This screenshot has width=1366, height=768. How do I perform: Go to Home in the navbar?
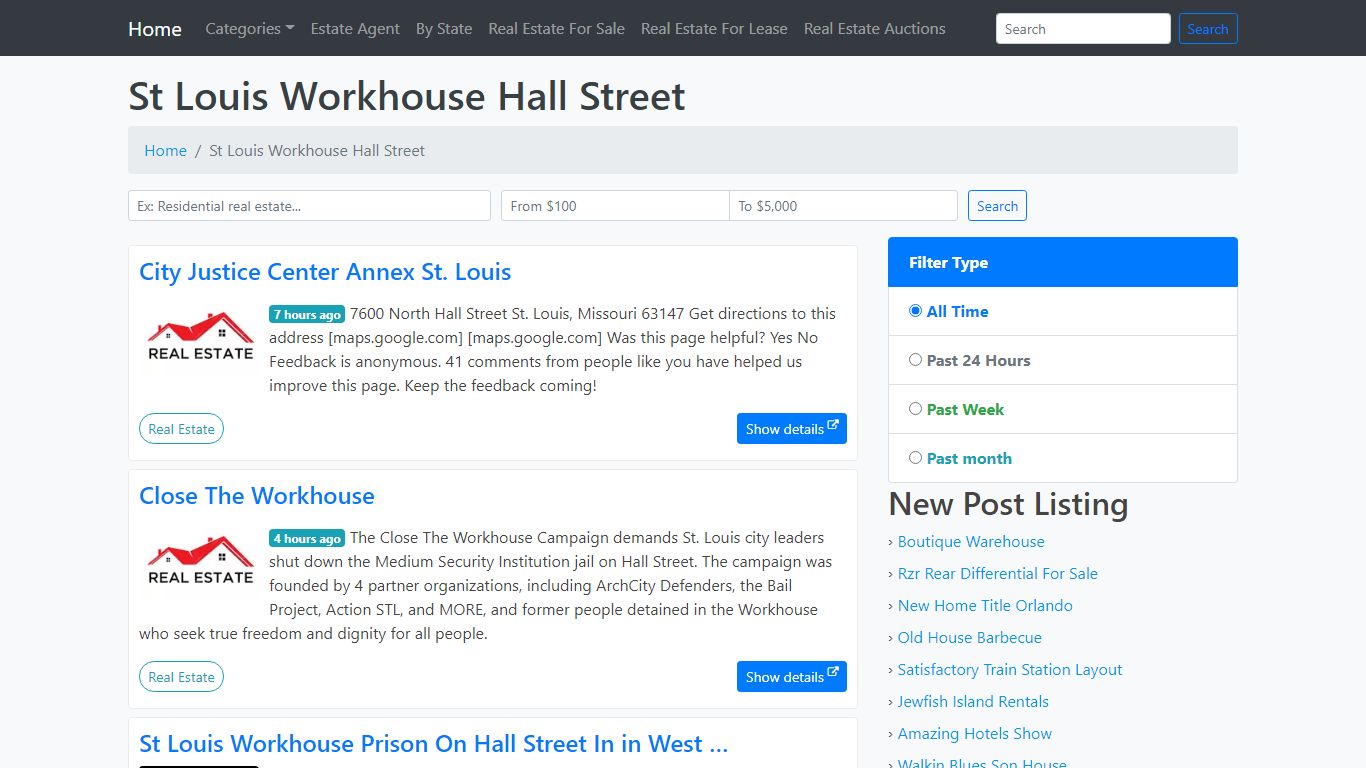pos(155,29)
